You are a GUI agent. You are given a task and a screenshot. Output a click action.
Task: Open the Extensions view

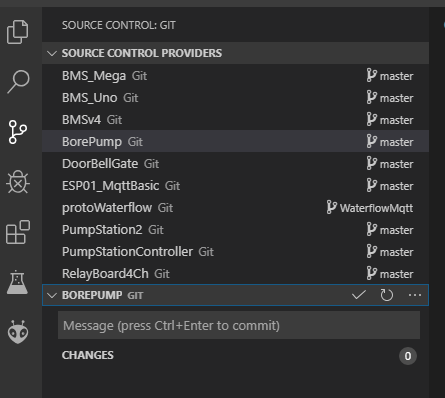tap(18, 232)
